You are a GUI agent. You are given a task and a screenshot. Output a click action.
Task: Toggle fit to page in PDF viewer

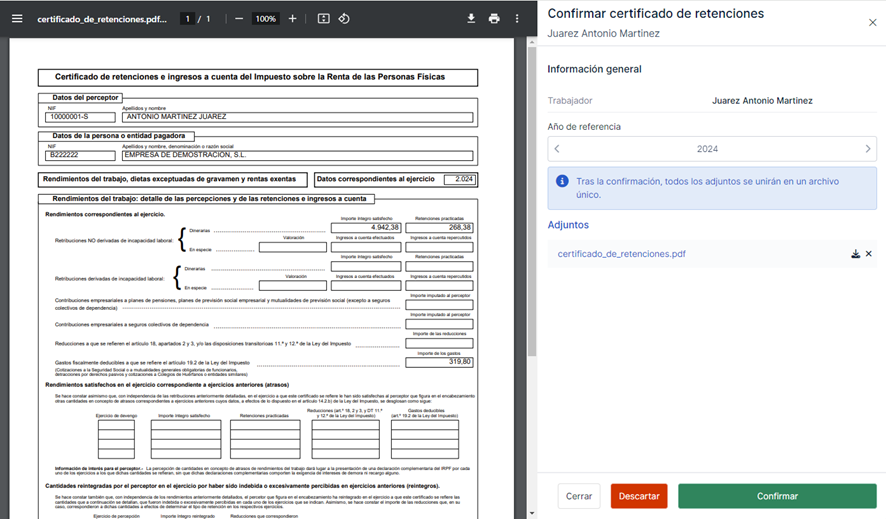[x=323, y=19]
